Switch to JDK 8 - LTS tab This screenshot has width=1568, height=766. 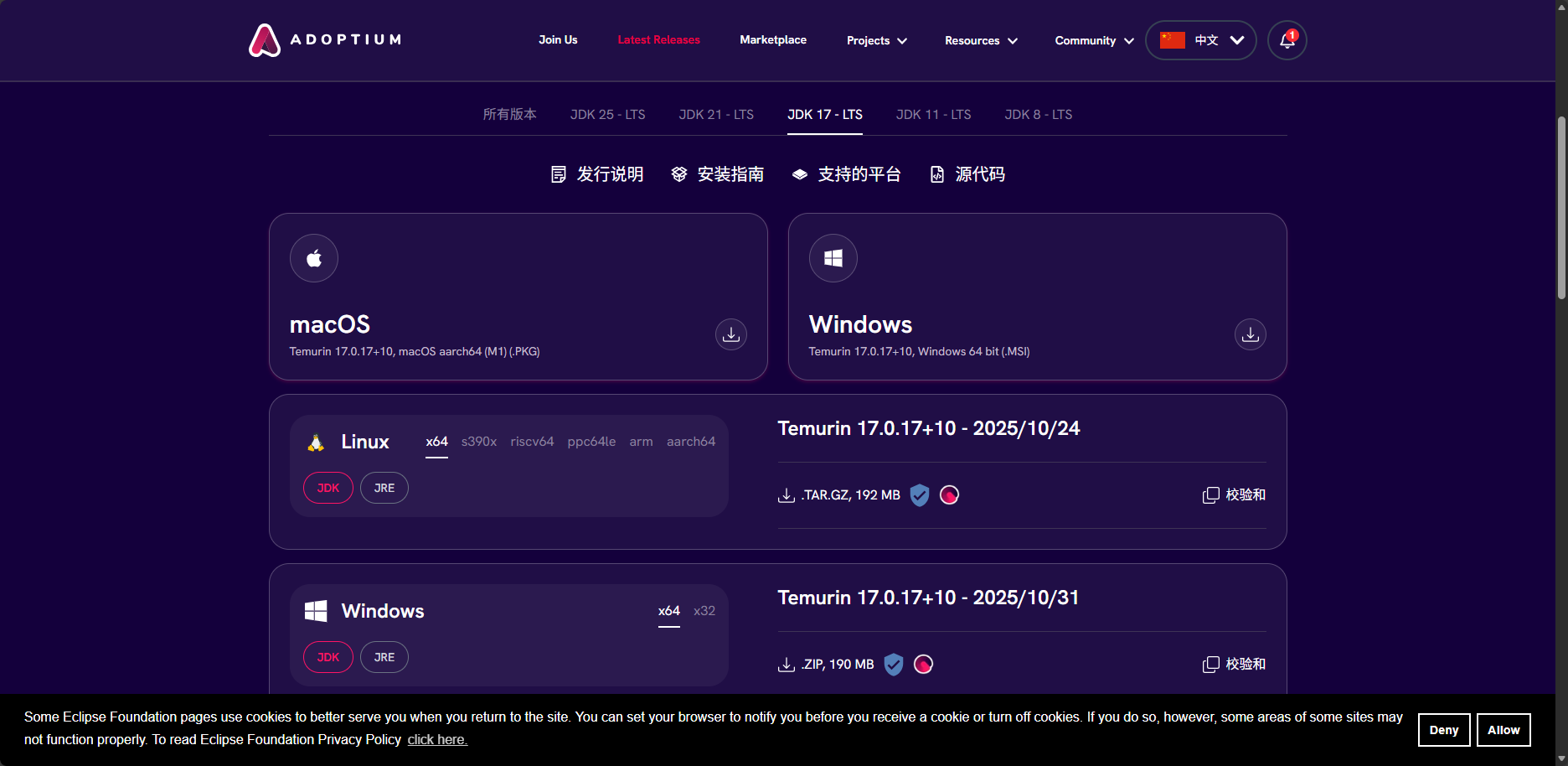1039,114
